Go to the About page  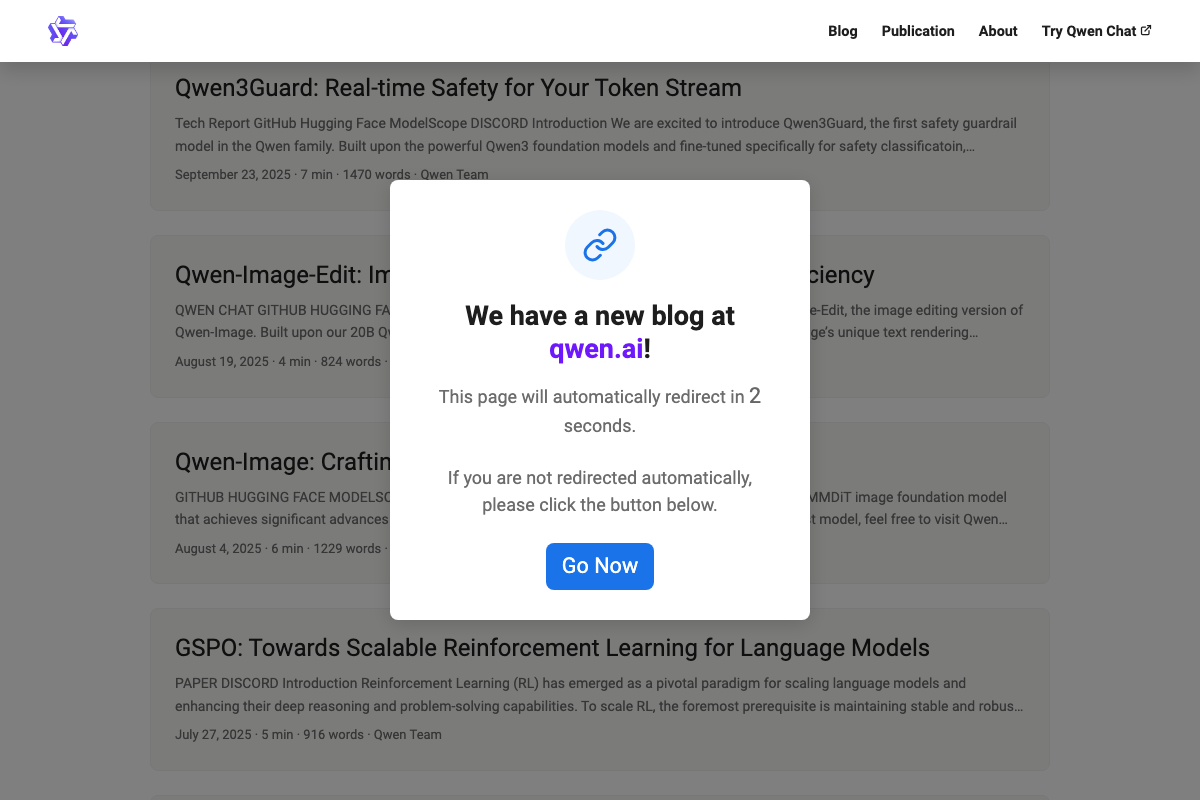pos(998,31)
